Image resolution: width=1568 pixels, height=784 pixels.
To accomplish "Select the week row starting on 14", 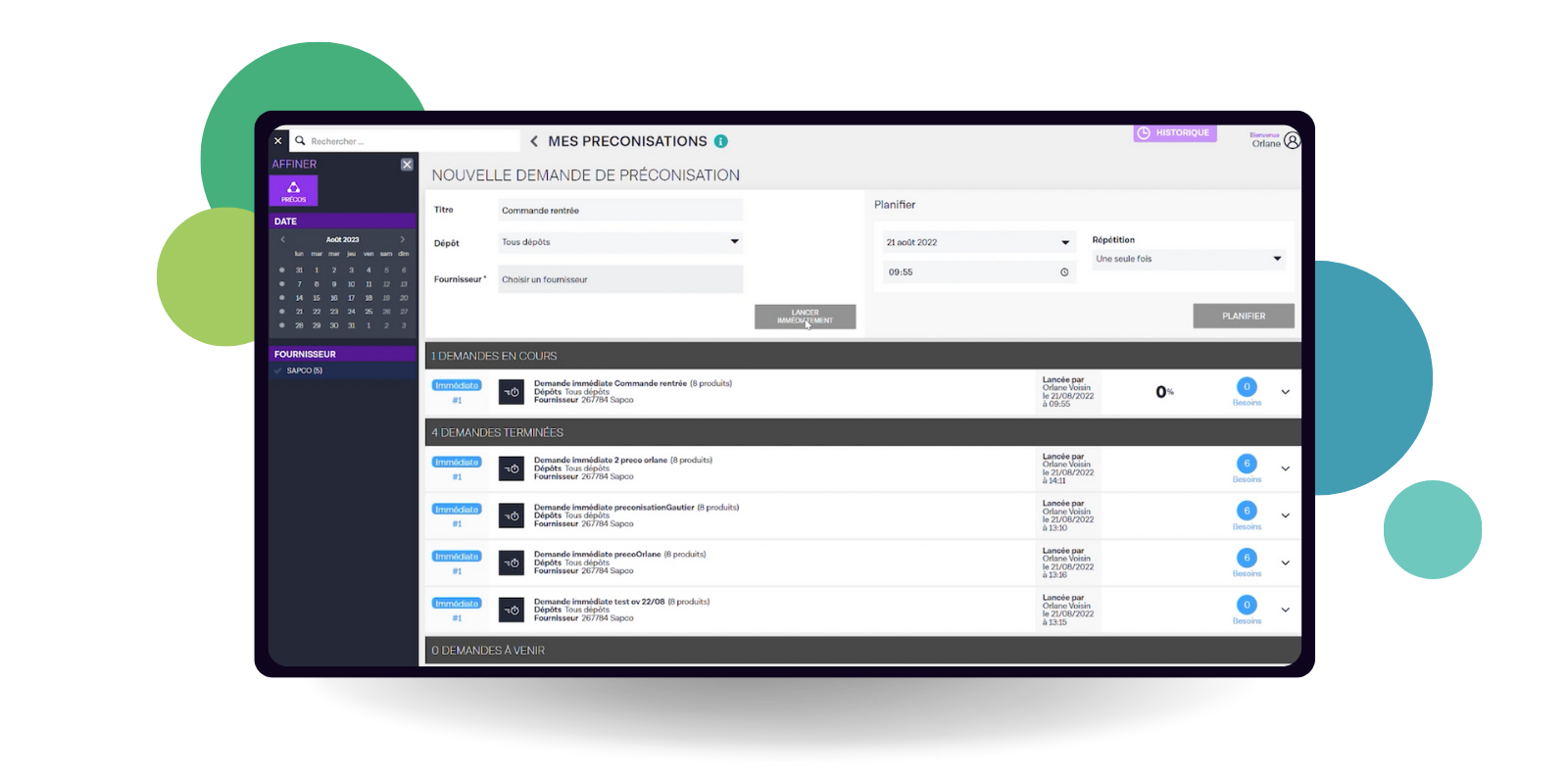I will [x=282, y=298].
